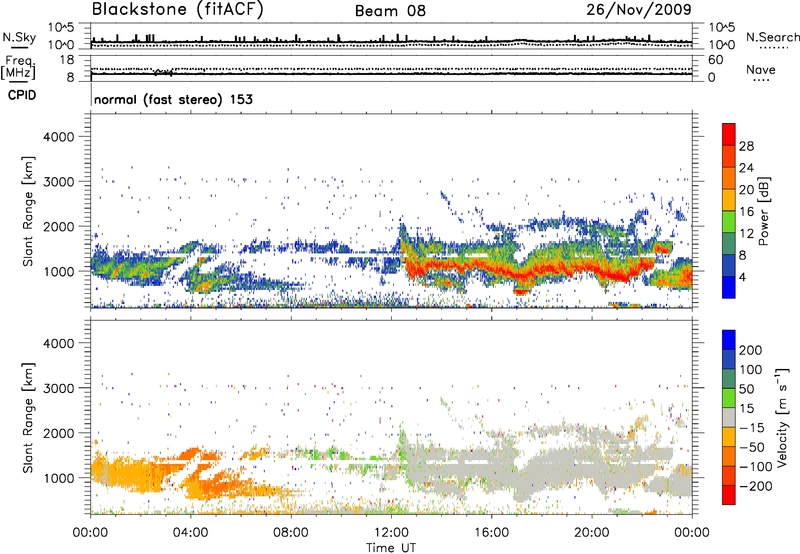This screenshot has width=800, height=554.
Task: Click the '1000' tick of velocity panel
Action: click(x=59, y=478)
